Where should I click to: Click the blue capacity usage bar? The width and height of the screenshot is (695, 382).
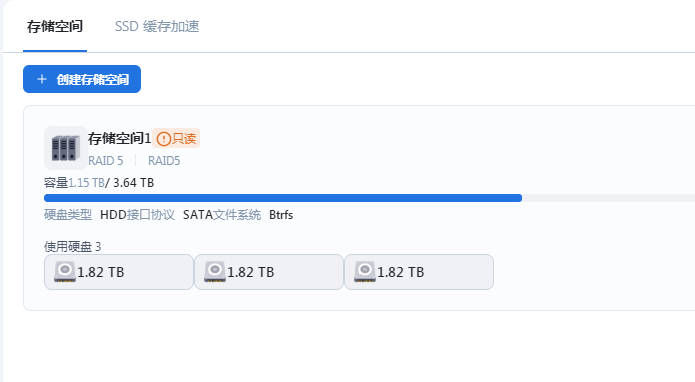283,198
